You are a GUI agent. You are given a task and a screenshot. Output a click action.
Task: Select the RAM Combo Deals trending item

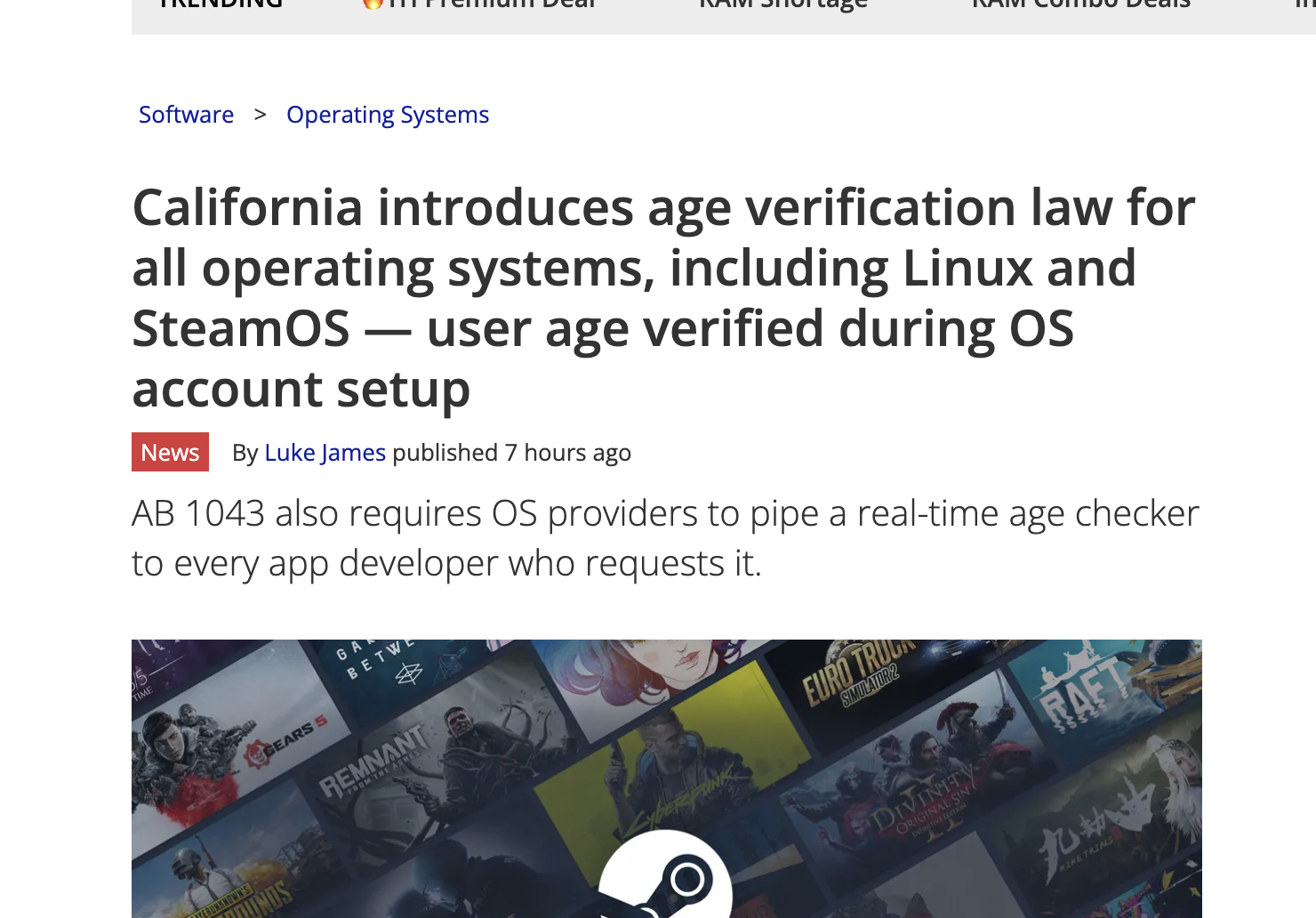[1080, 5]
